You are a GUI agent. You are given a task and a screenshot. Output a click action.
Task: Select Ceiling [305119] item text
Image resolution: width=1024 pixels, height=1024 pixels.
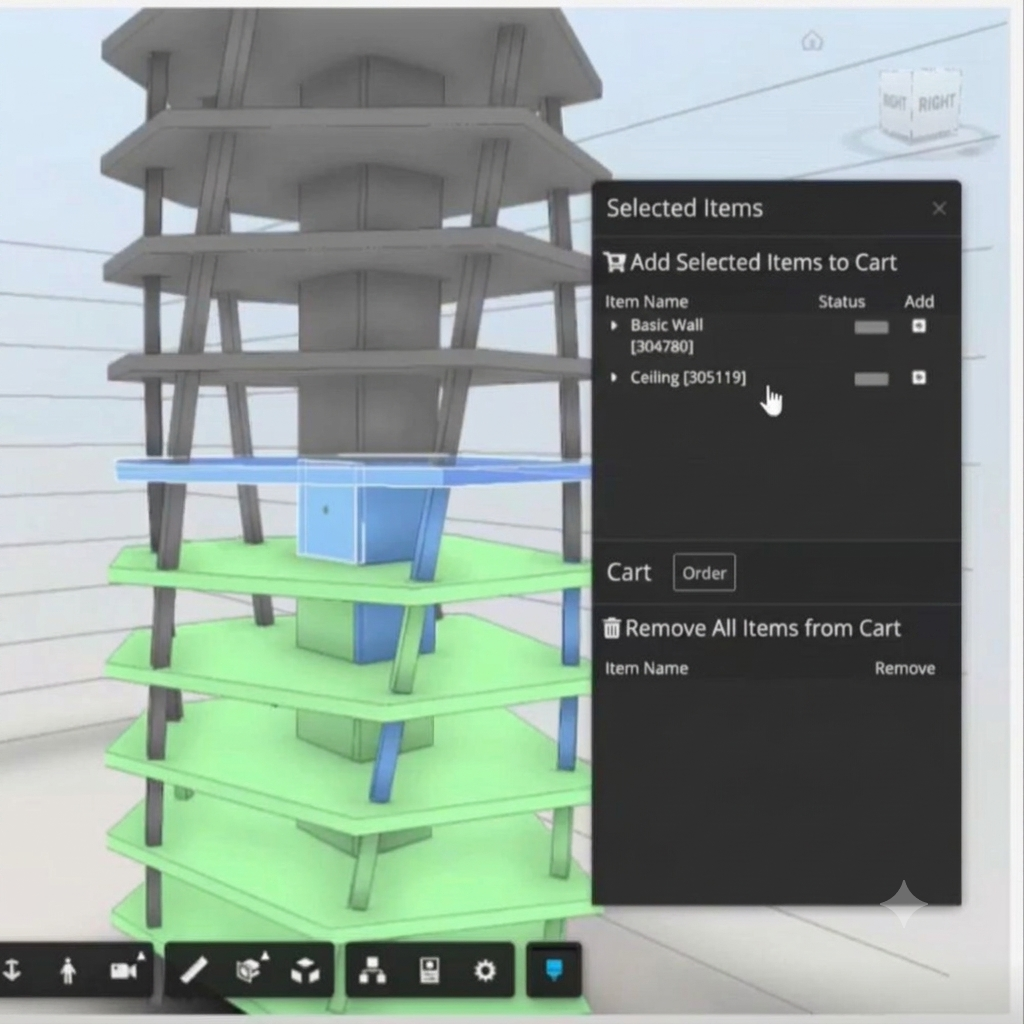coord(688,377)
